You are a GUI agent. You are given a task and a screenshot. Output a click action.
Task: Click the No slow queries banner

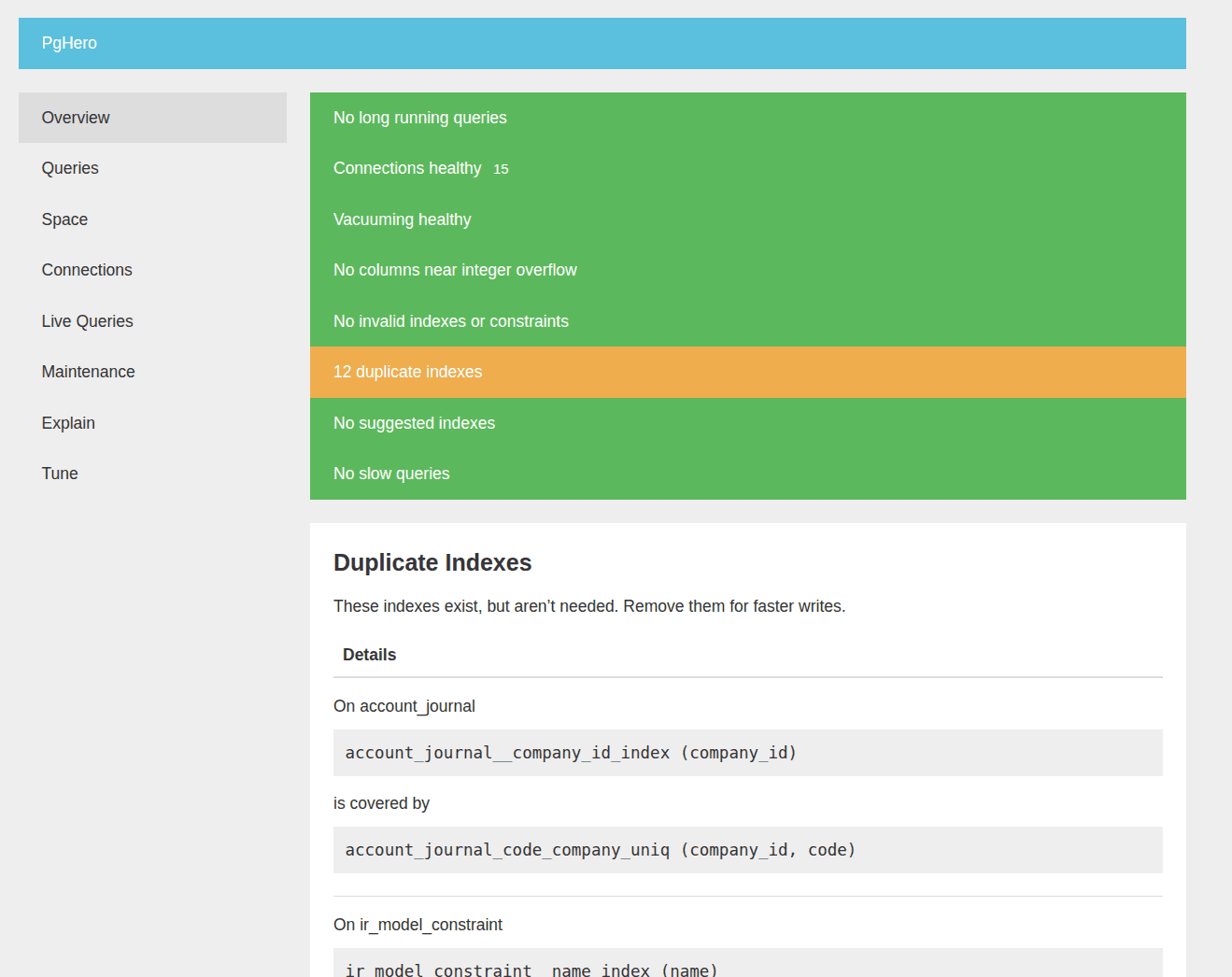391,474
